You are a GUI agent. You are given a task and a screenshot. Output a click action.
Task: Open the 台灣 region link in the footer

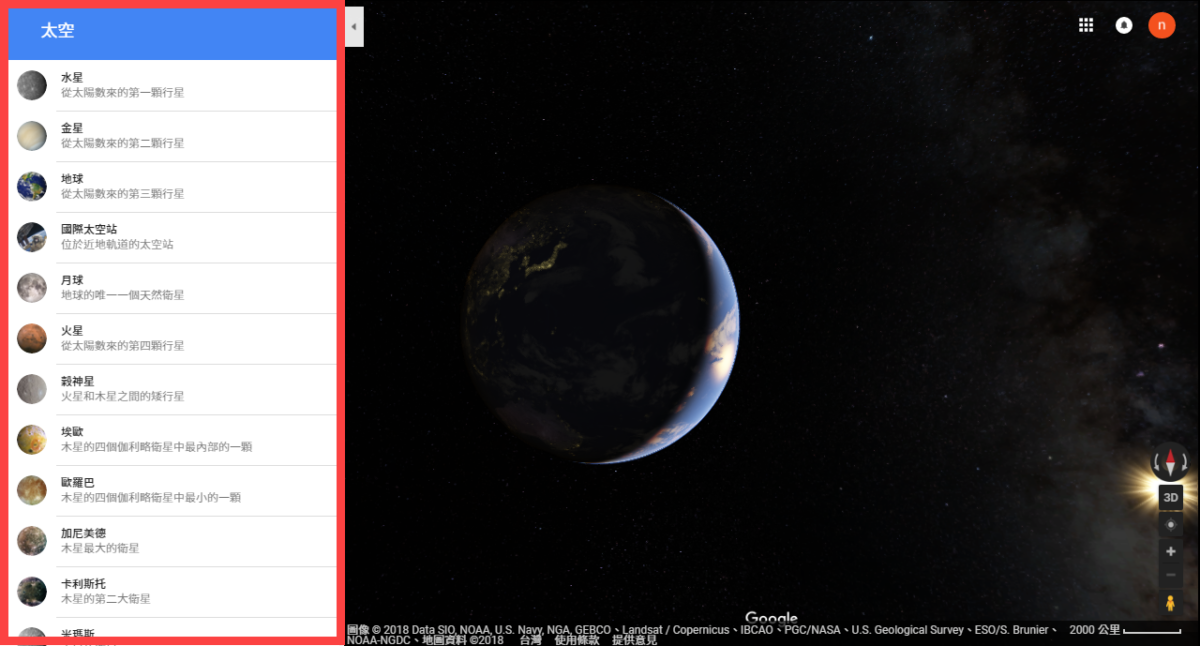pos(530,640)
